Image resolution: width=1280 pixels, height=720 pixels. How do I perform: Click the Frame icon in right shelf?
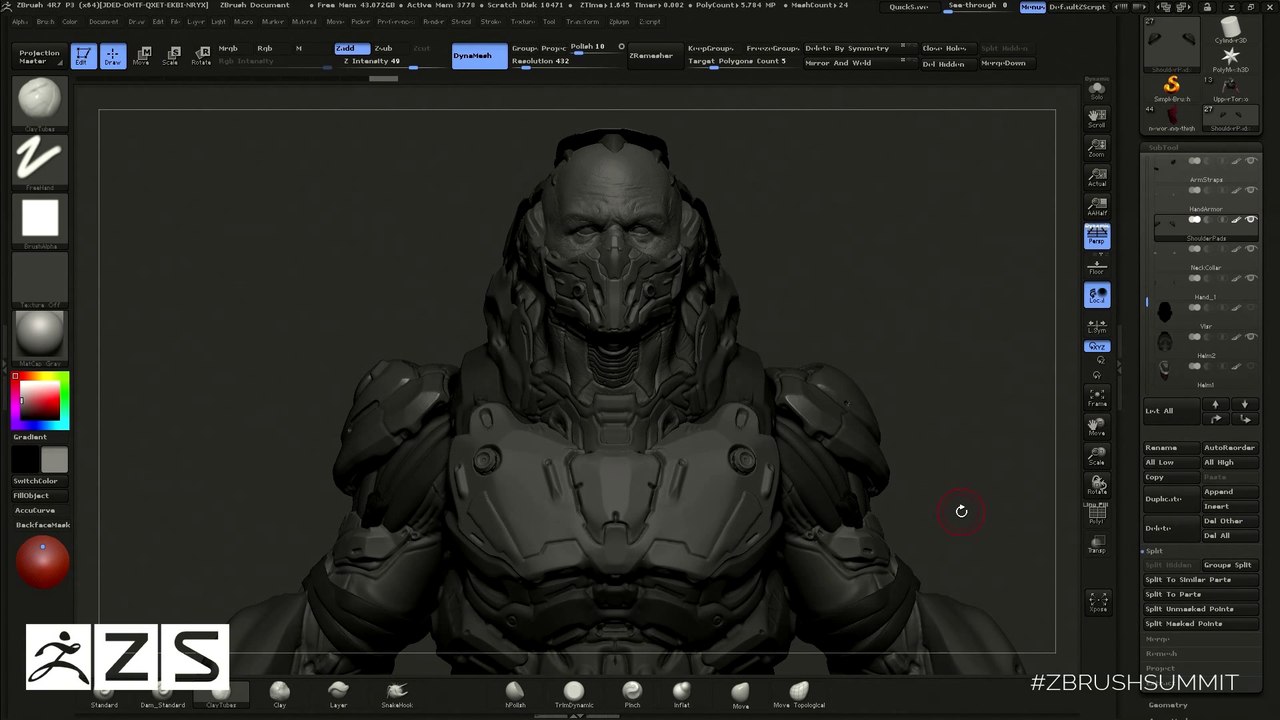point(1097,397)
